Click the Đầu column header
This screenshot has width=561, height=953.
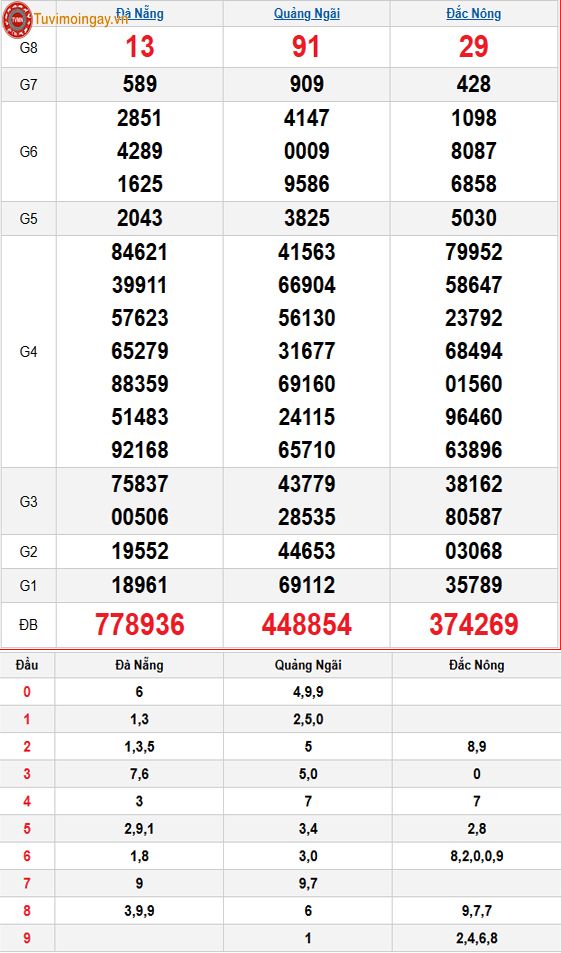point(27,665)
